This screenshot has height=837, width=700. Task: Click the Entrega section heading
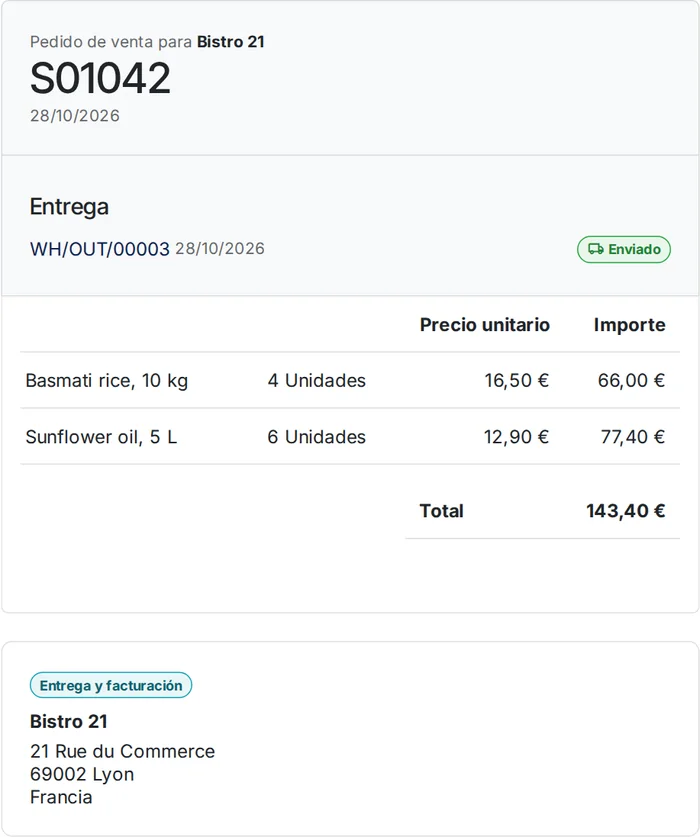pos(69,207)
